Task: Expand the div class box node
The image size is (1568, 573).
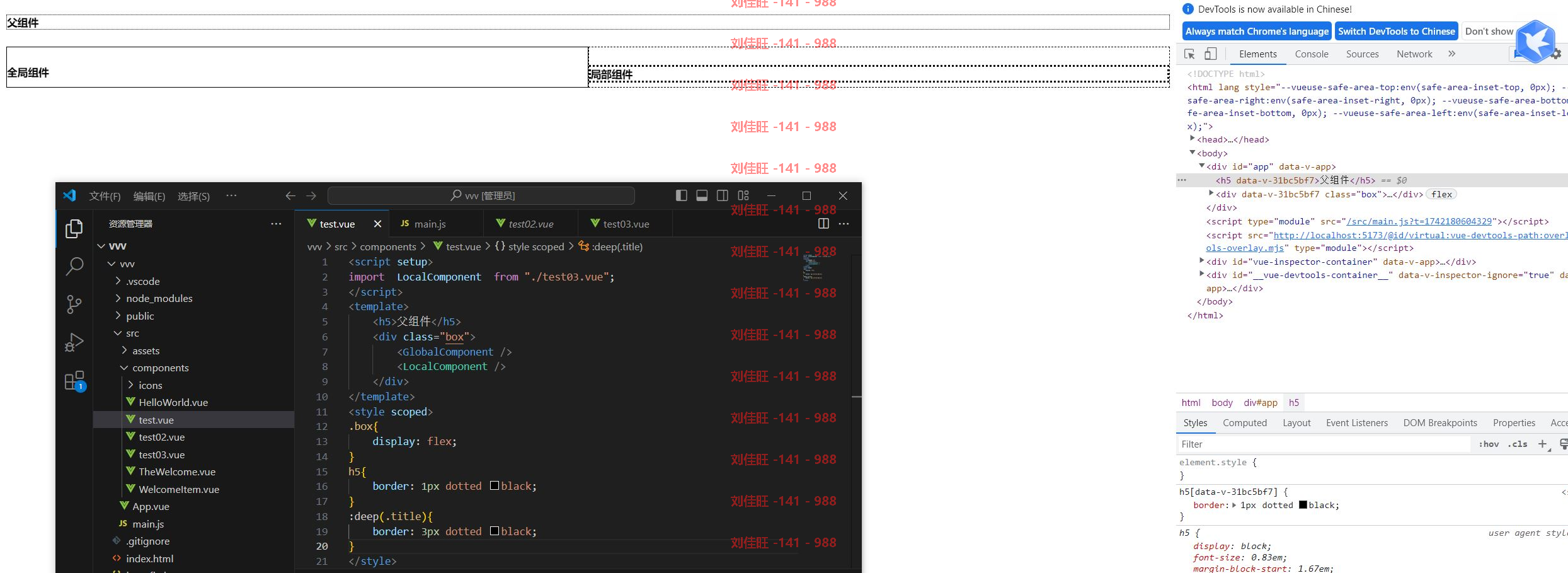Action: pos(1211,193)
